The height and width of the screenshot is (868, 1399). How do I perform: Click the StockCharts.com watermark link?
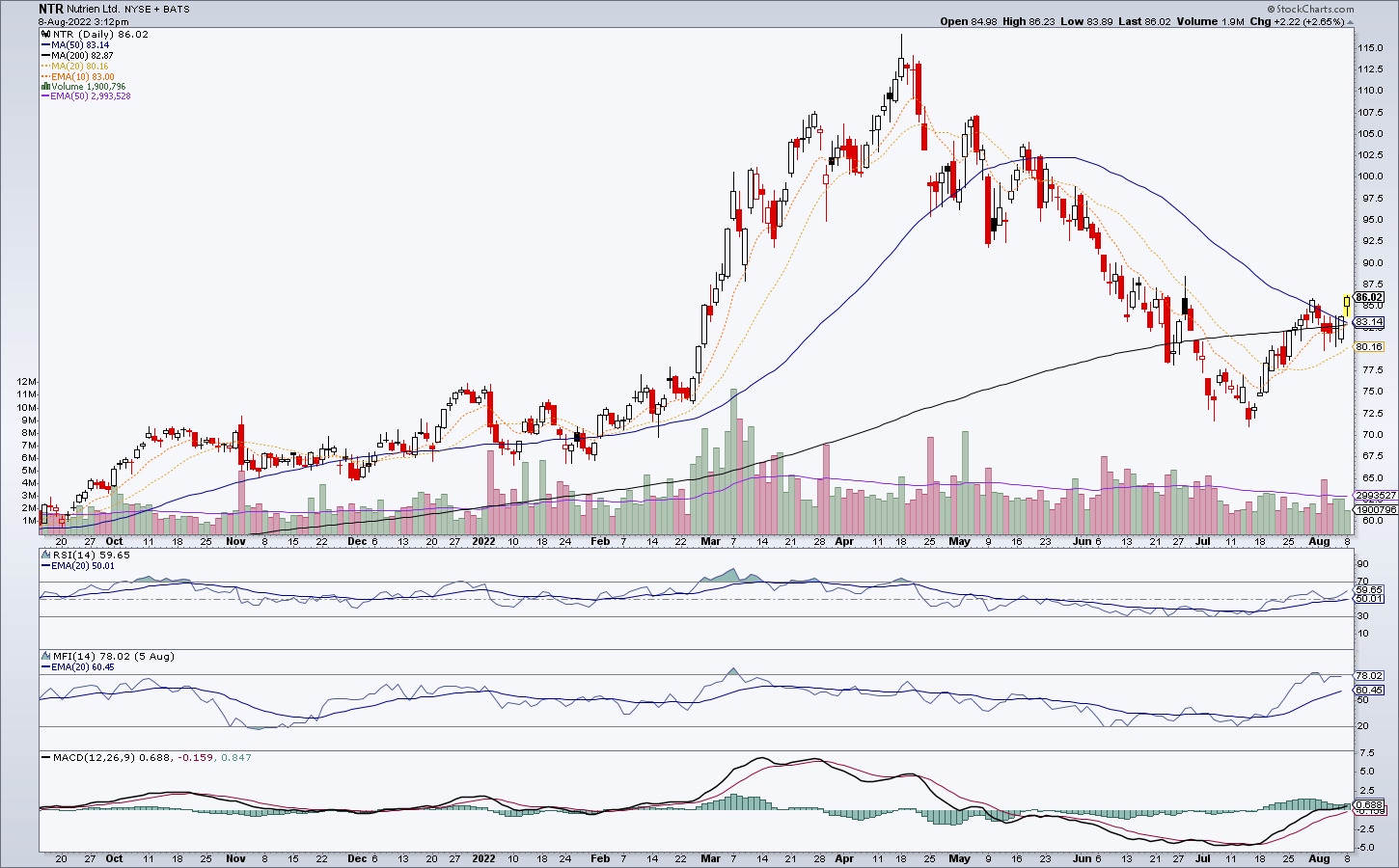point(1310,9)
